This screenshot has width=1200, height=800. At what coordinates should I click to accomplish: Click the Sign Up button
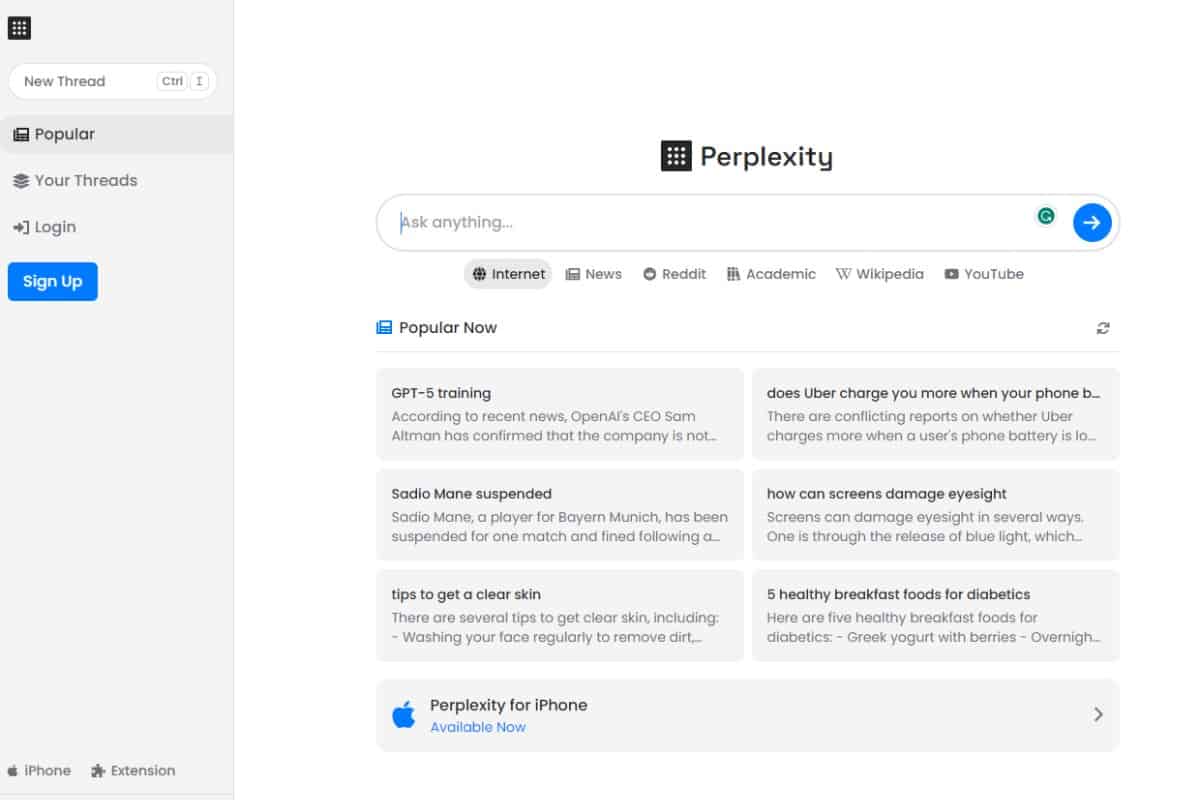click(x=53, y=282)
